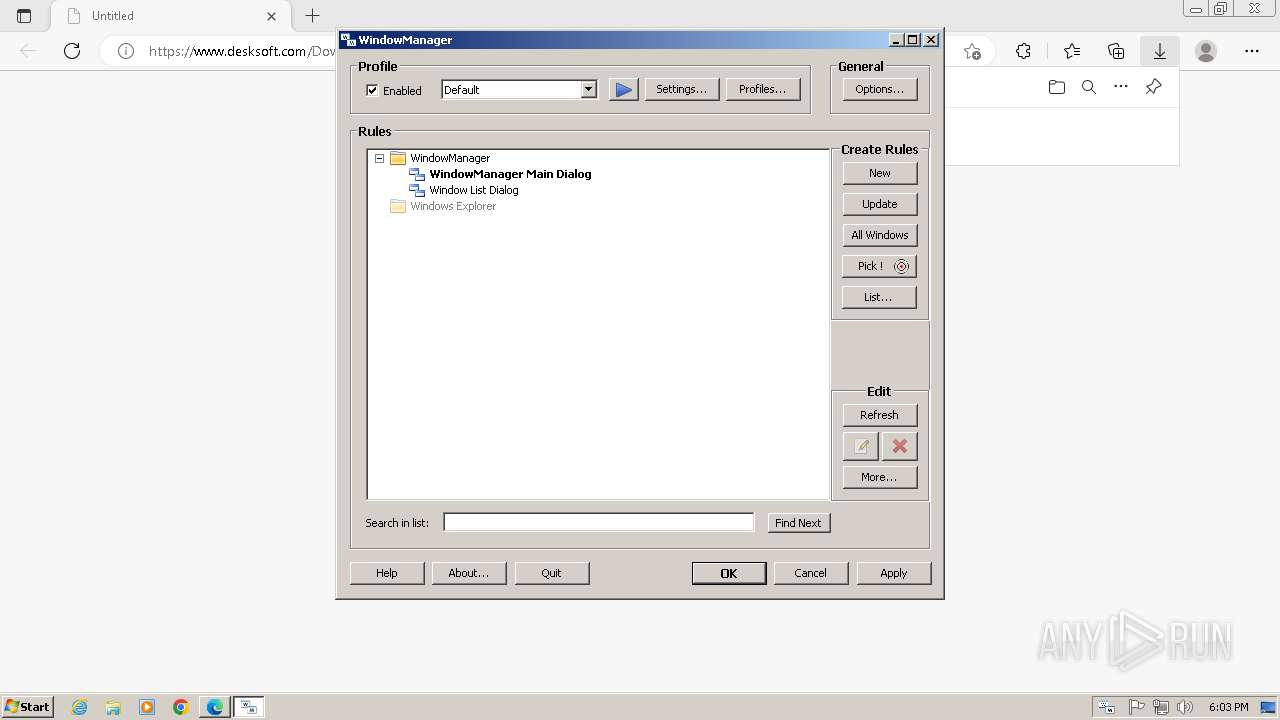
Task: Open general Options... button
Action: [x=879, y=89]
